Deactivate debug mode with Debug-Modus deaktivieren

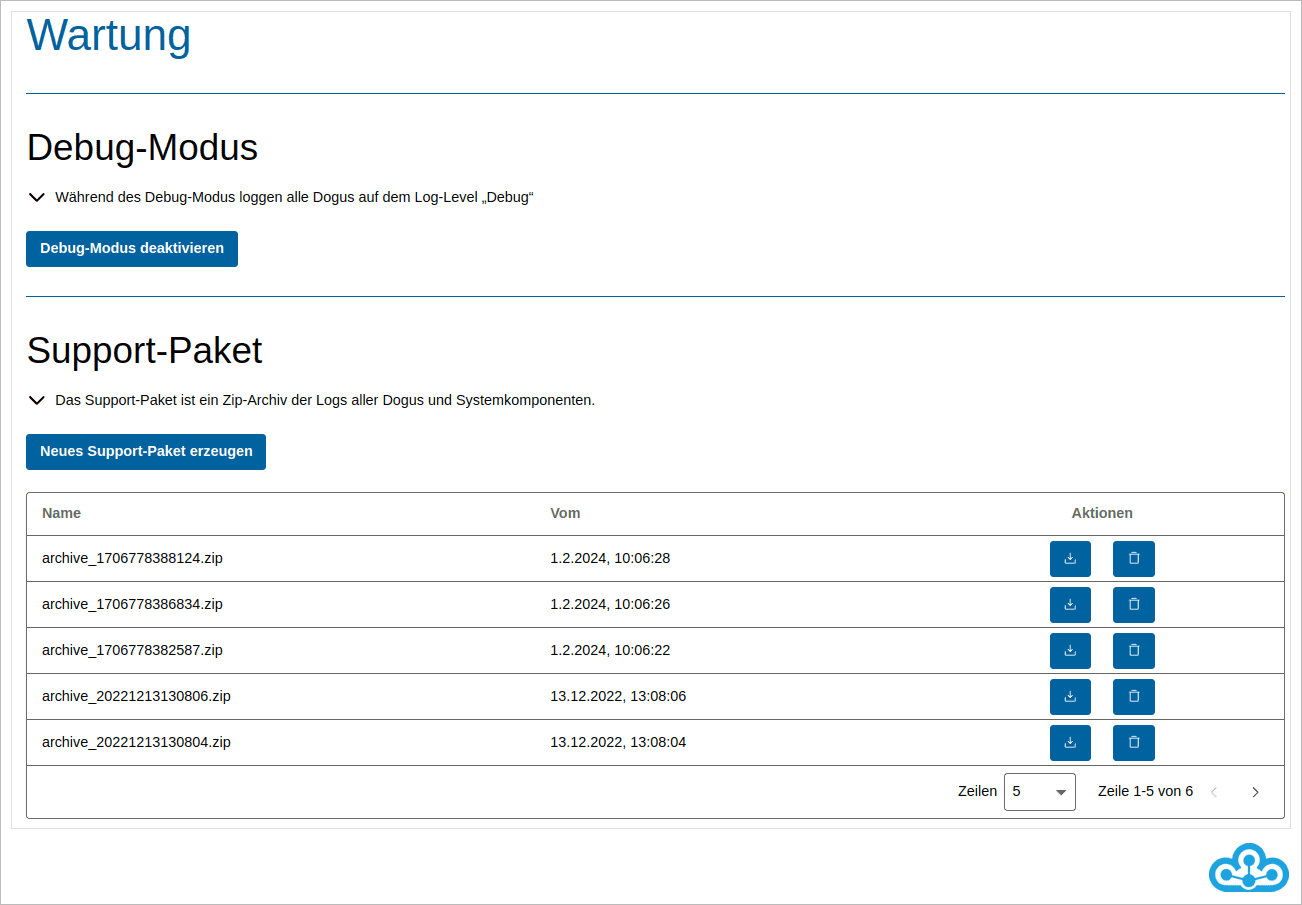click(x=132, y=249)
